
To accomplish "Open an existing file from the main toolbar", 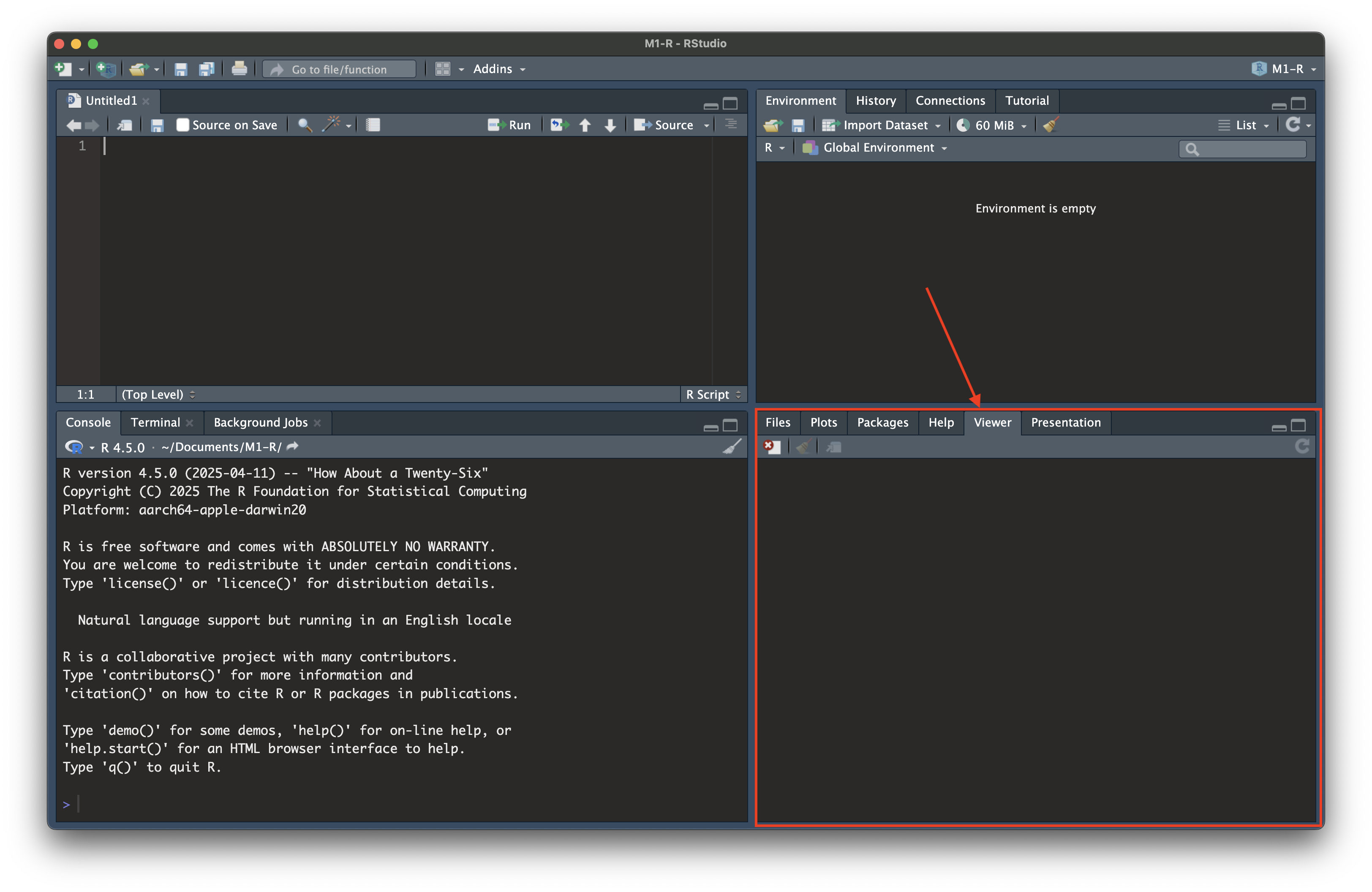I will (x=139, y=69).
